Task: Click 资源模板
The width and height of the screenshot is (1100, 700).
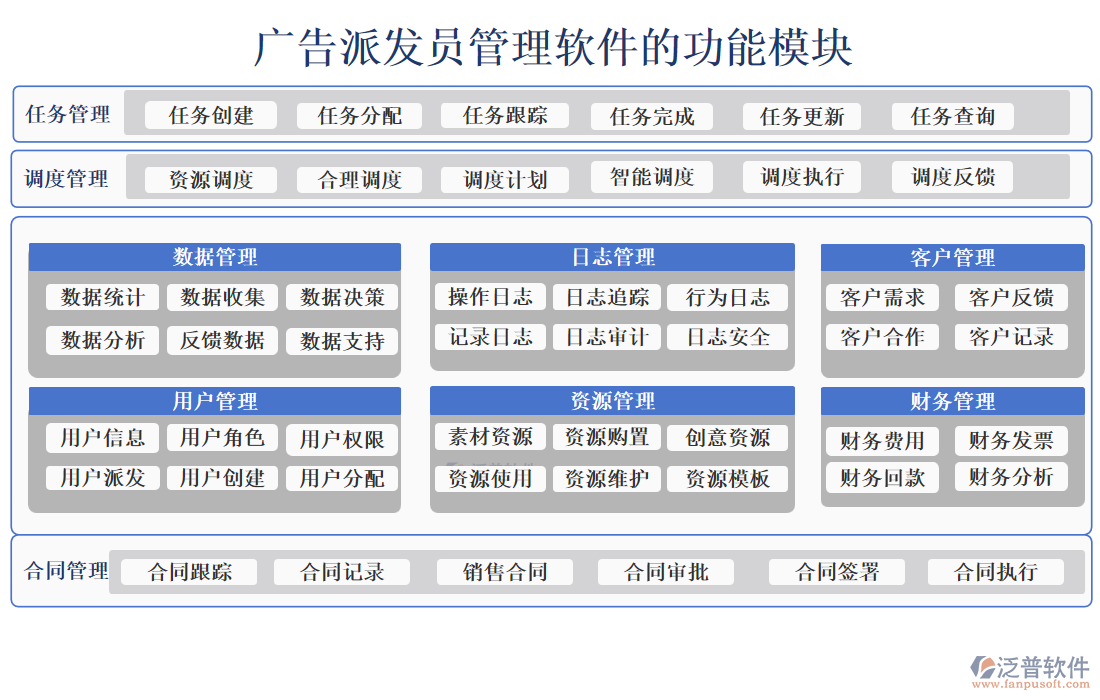Action: [727, 478]
